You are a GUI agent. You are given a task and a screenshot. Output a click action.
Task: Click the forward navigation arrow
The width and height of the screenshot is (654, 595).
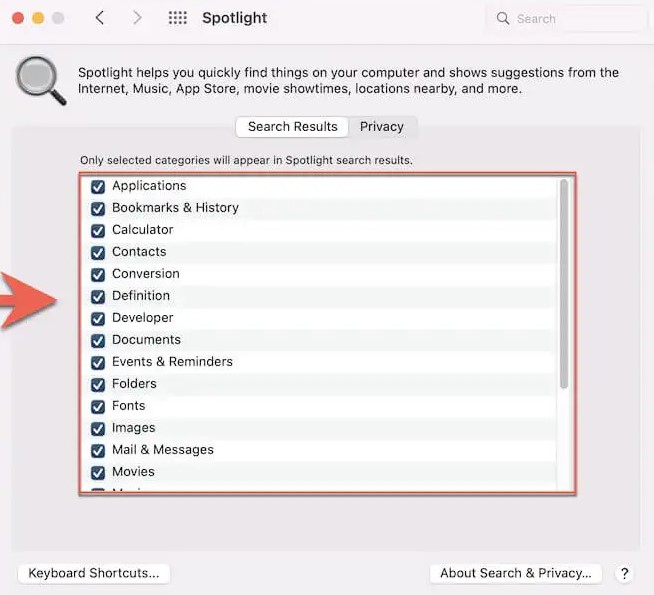coord(137,18)
